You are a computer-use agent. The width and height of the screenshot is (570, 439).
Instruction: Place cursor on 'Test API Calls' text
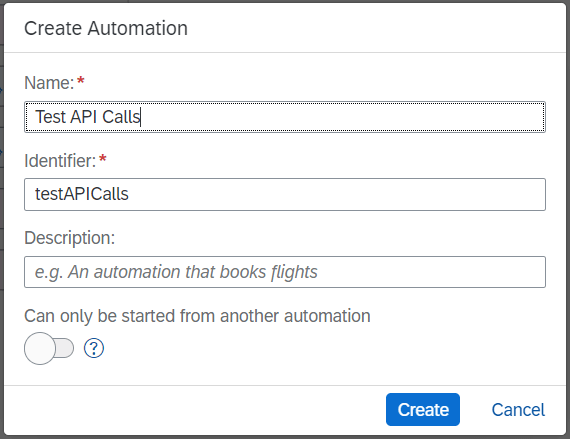[88, 117]
